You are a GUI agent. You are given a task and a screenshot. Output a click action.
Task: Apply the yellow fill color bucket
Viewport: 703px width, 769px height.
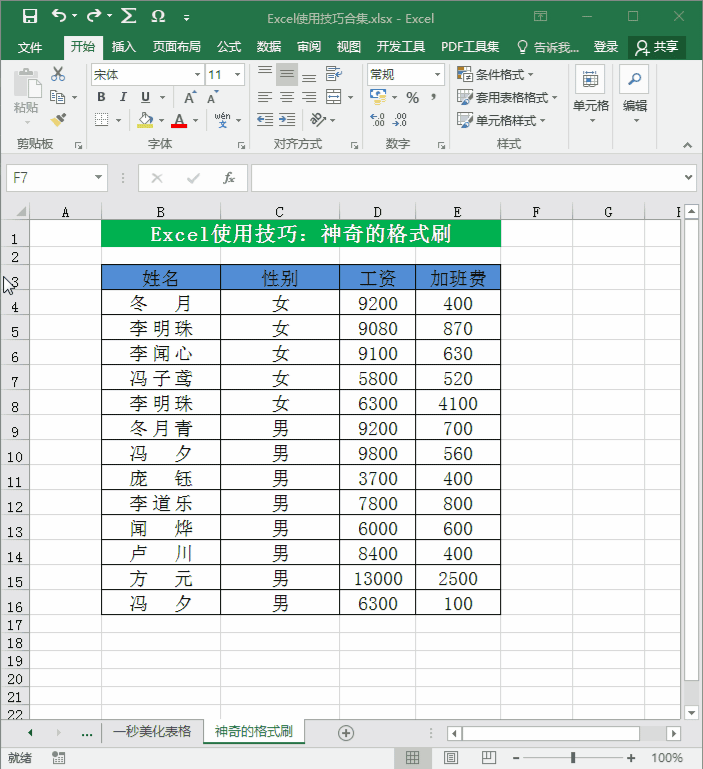click(x=145, y=120)
